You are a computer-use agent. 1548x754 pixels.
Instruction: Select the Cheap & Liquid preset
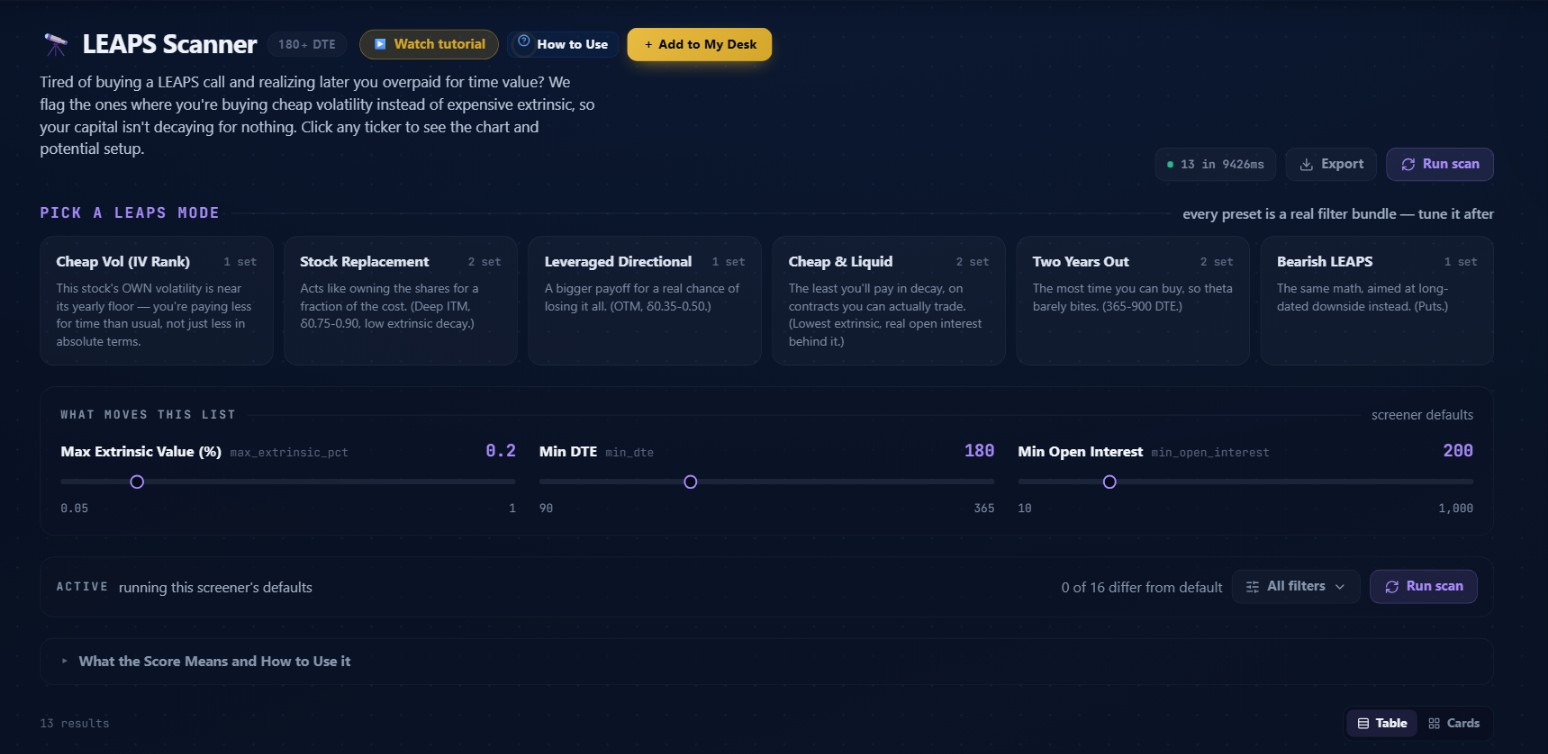889,301
